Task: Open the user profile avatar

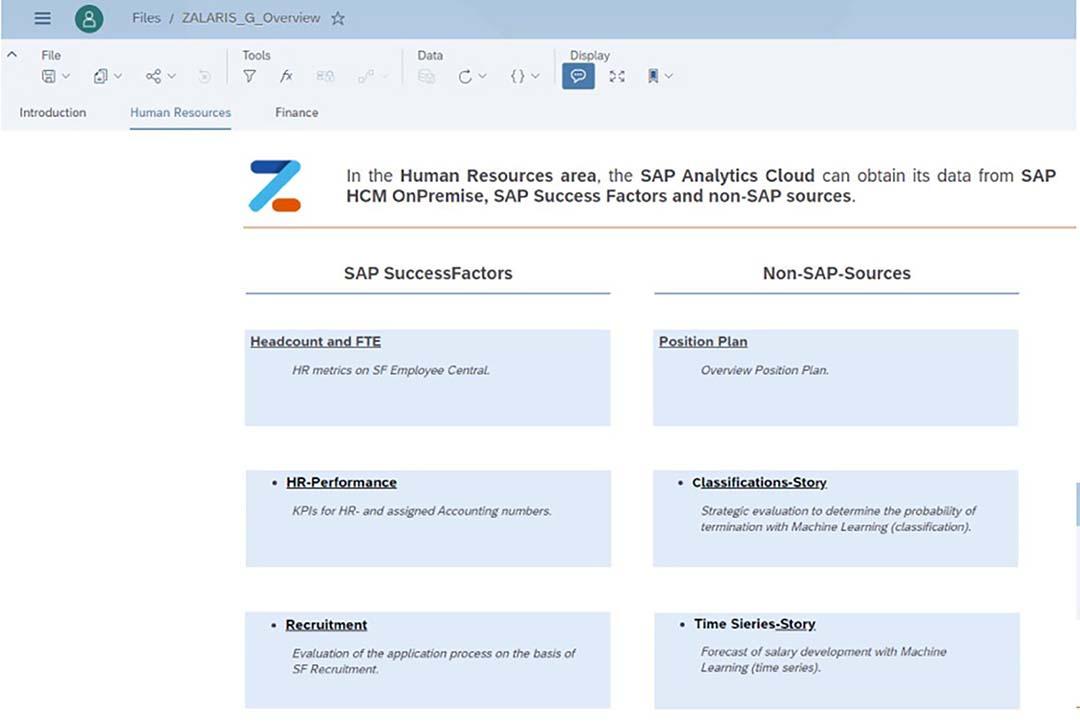Action: tap(89, 19)
